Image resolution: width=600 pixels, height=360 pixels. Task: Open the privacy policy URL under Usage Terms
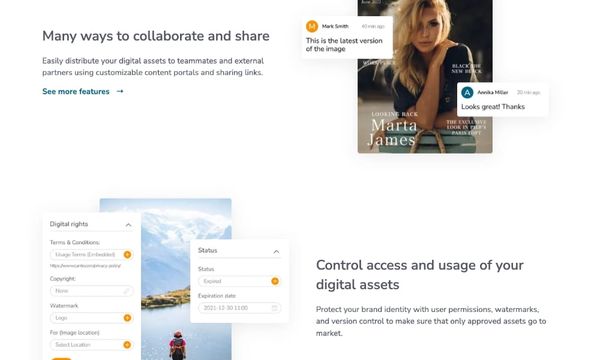[85, 266]
